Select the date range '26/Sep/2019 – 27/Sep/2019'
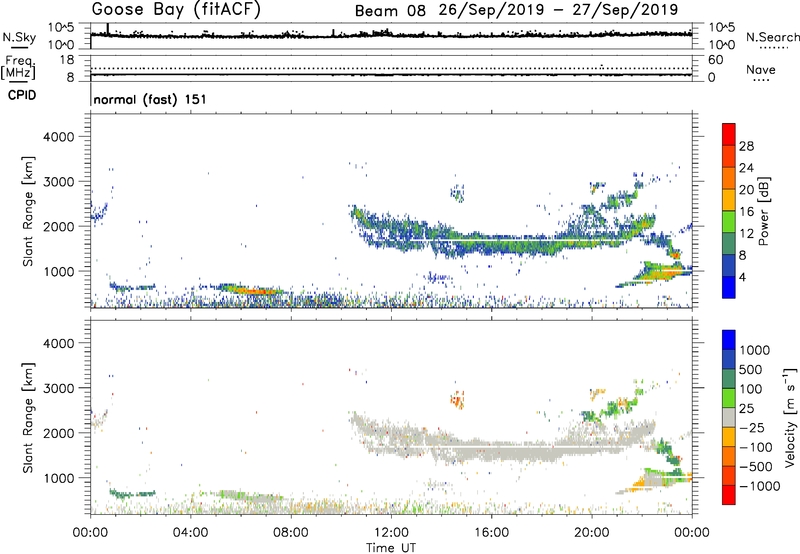 558,10
